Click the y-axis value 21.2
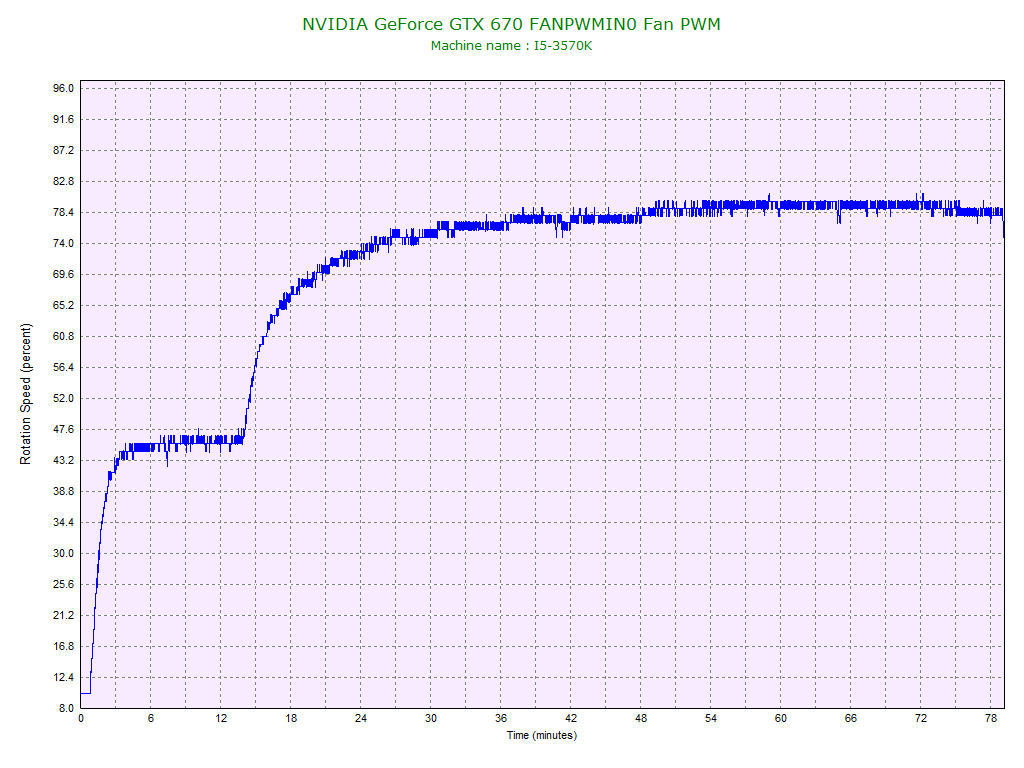The width and height of the screenshot is (1024, 768). (63, 616)
